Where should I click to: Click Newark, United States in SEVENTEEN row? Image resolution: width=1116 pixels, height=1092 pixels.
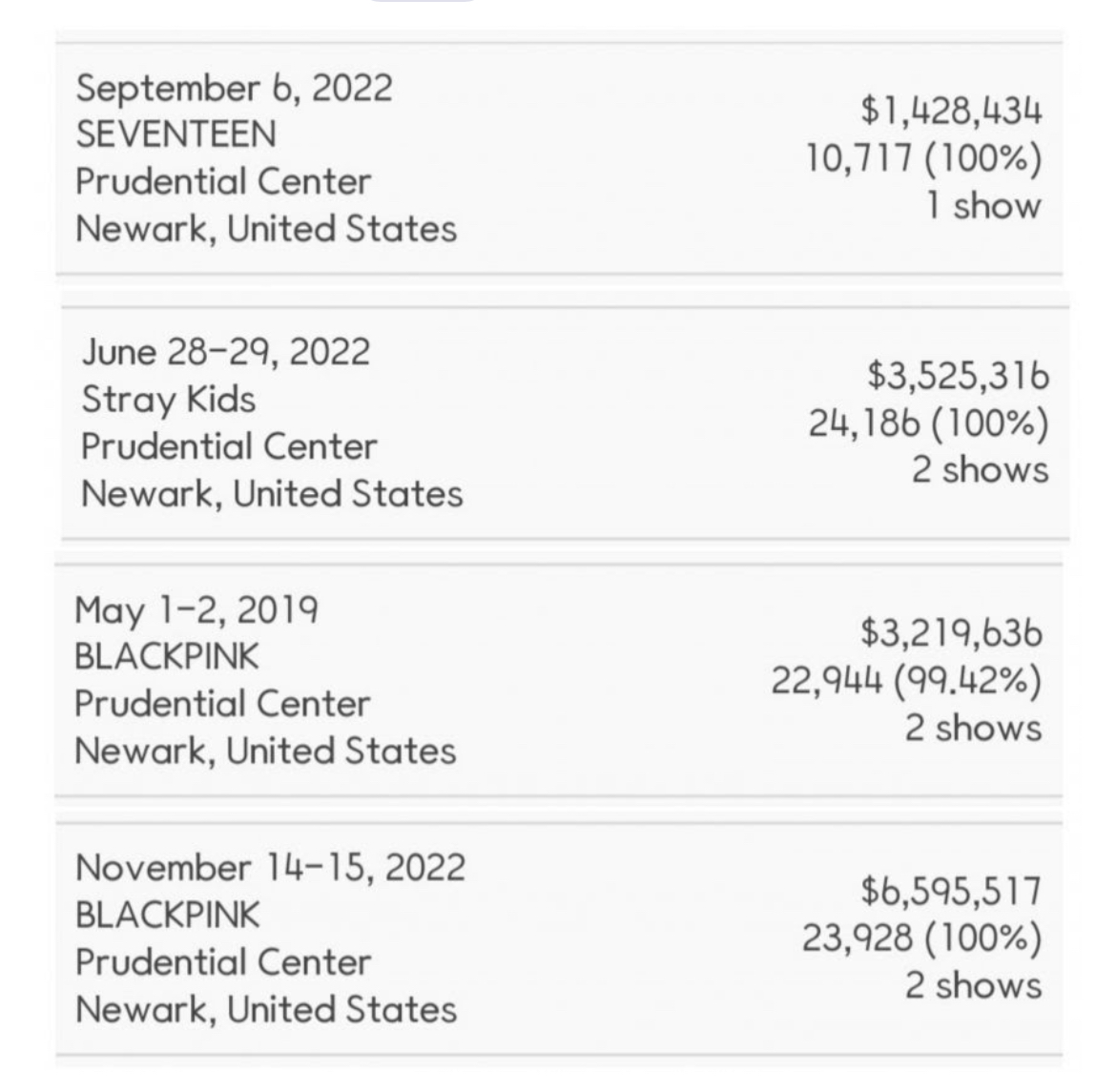pos(266,229)
